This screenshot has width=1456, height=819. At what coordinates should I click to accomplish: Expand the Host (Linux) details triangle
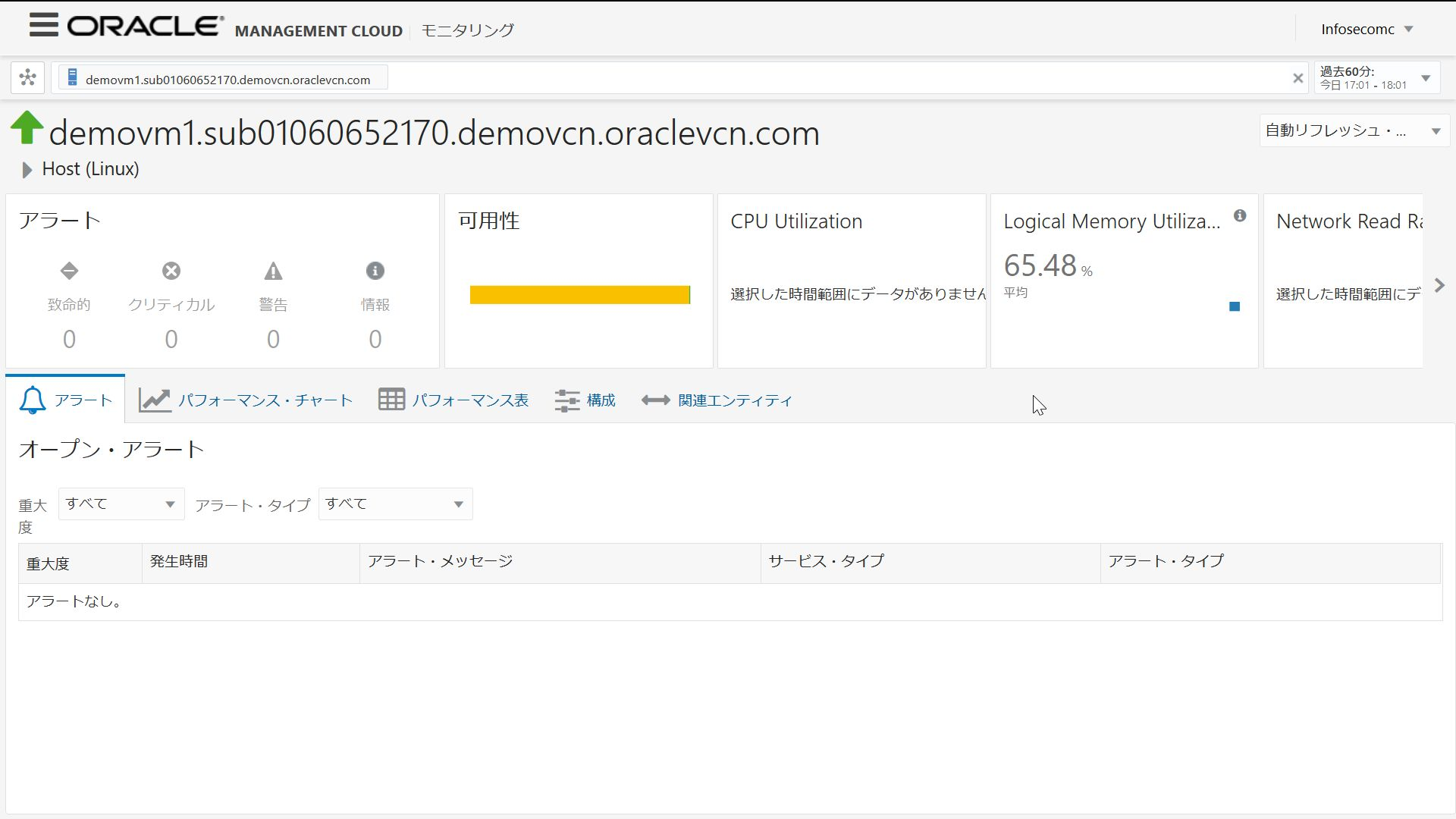[27, 170]
